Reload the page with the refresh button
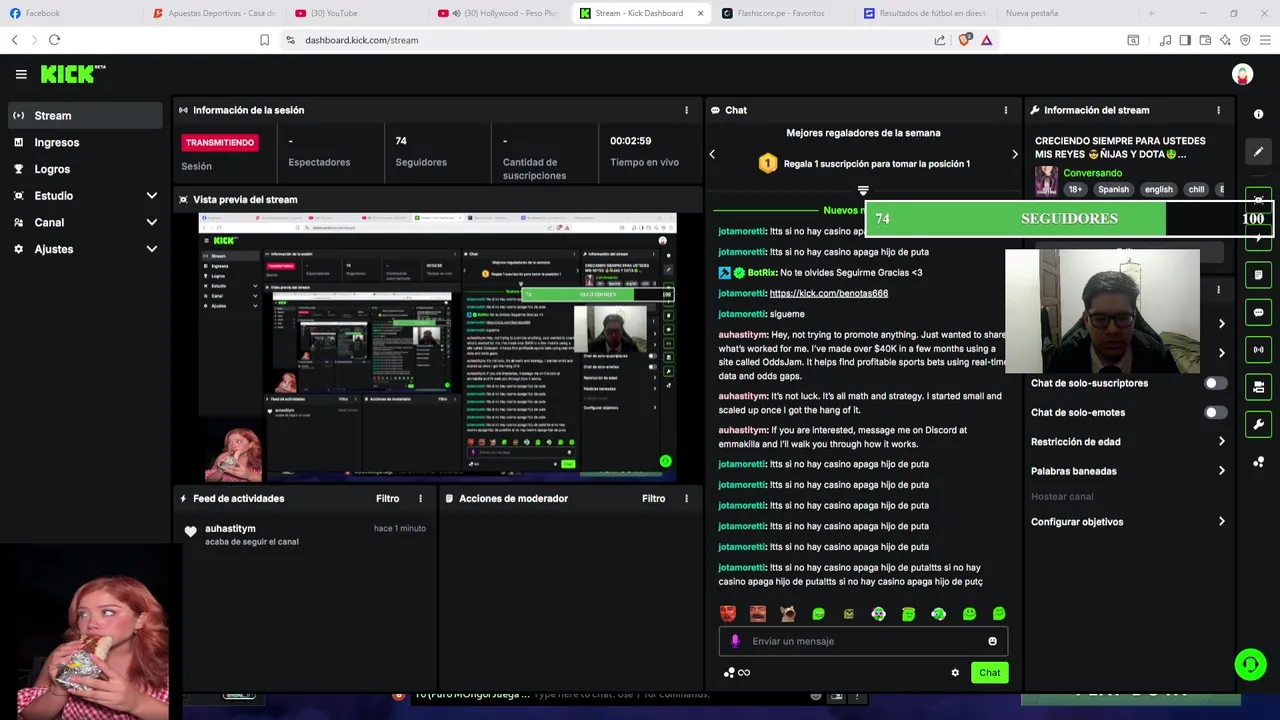 click(x=54, y=40)
